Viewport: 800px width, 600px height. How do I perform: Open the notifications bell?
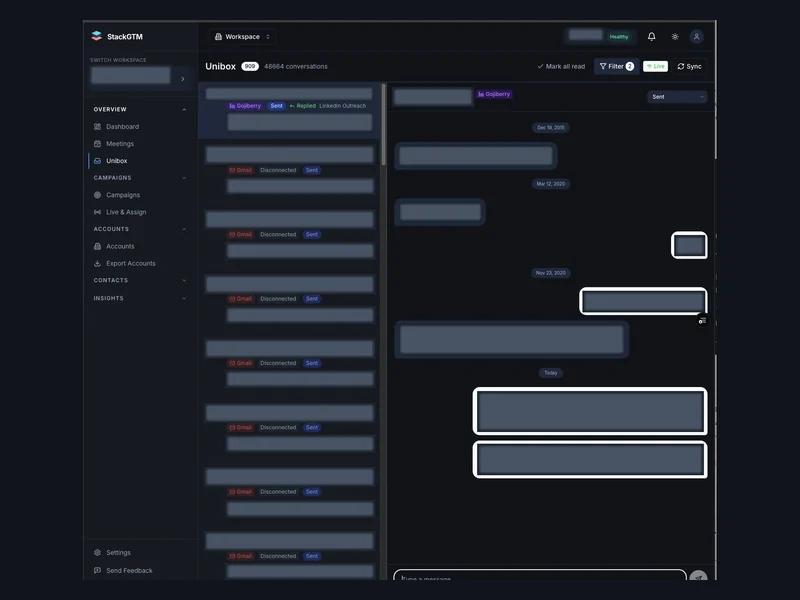pos(652,37)
